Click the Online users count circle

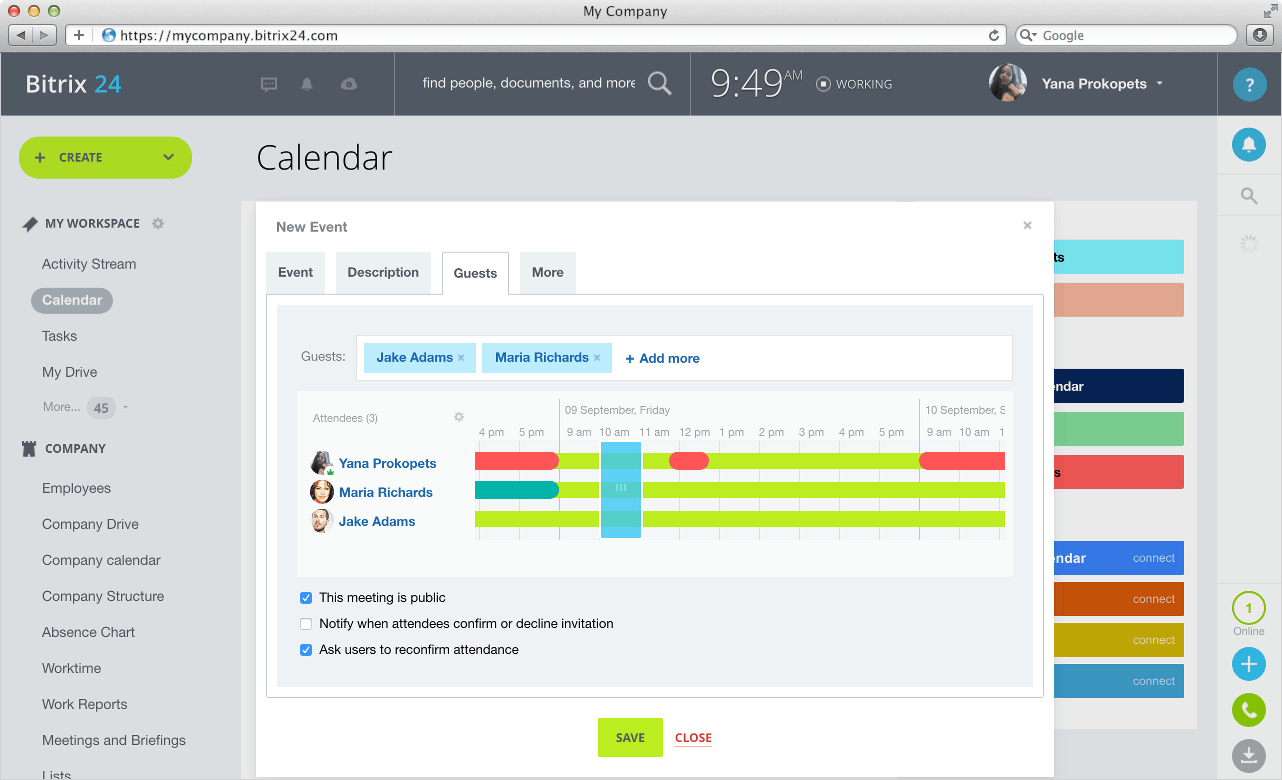click(1249, 608)
